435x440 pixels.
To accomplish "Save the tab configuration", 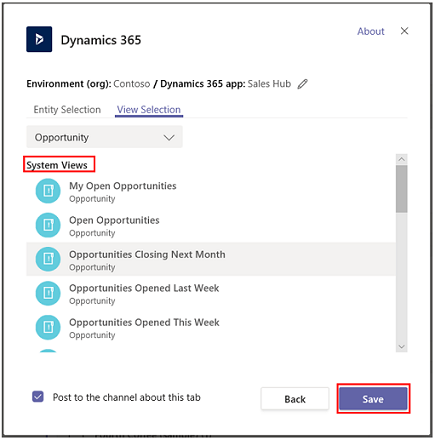I will point(373,399).
